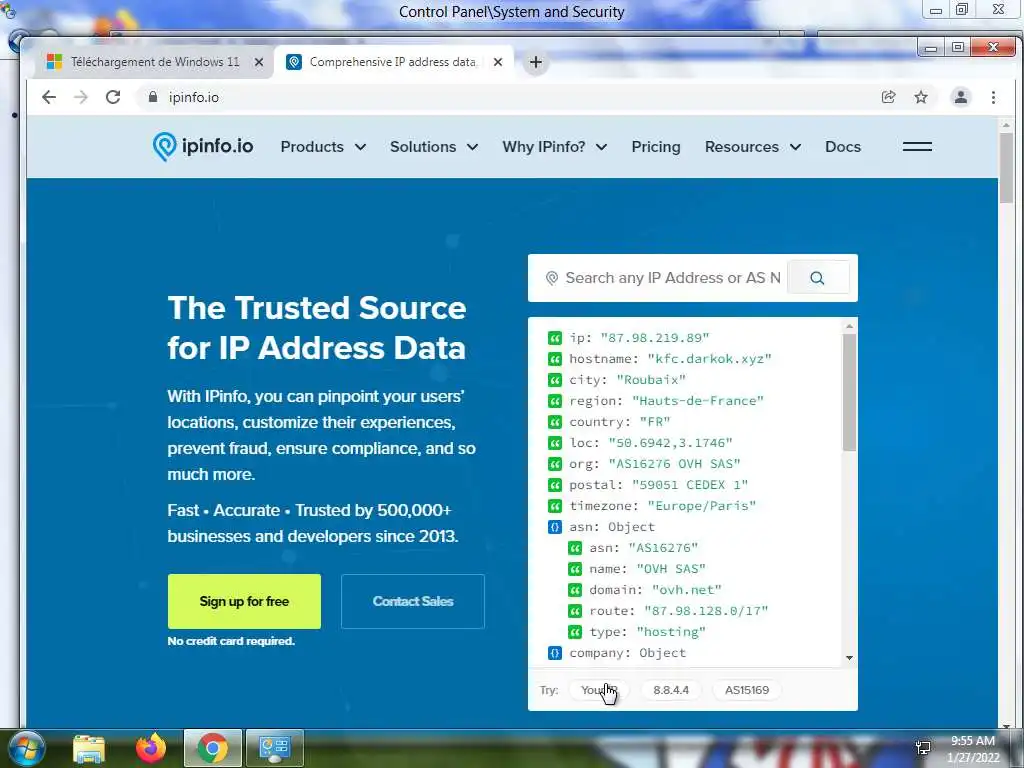Image resolution: width=1024 pixels, height=768 pixels.
Task: Click the share page icon
Action: point(888,97)
